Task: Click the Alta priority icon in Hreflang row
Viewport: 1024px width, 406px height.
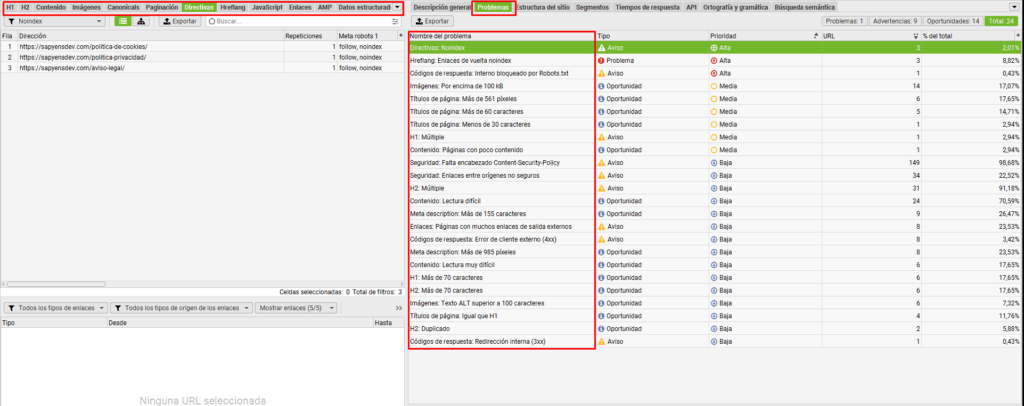Action: pos(714,61)
